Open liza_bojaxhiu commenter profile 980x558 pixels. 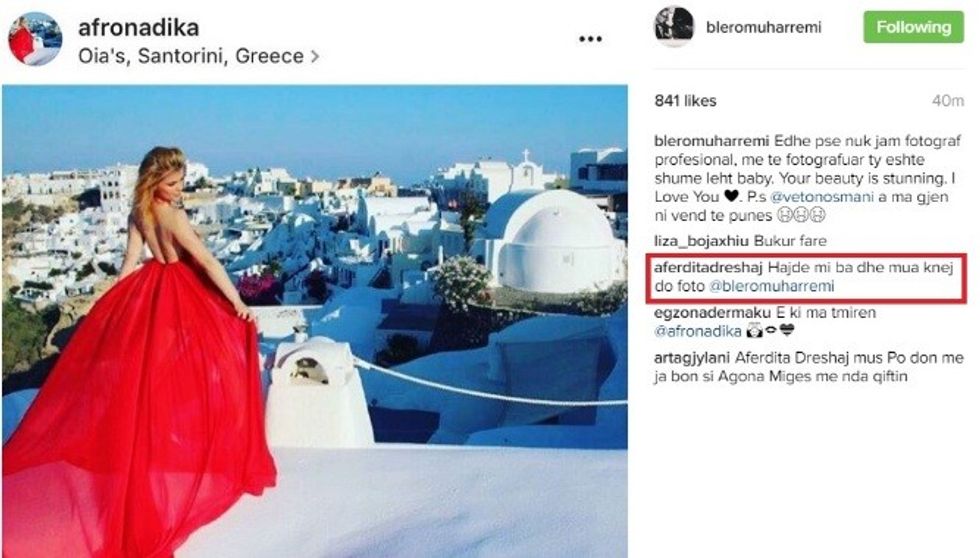point(701,241)
